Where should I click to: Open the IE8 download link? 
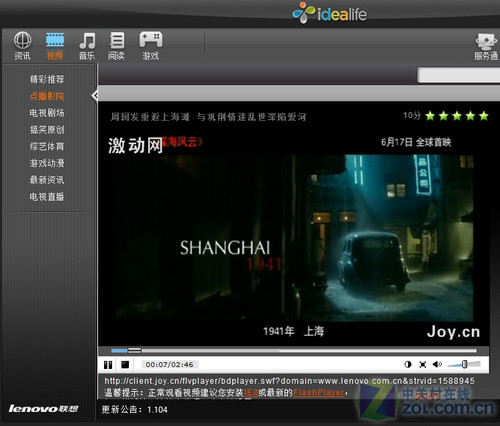[x=251, y=393]
